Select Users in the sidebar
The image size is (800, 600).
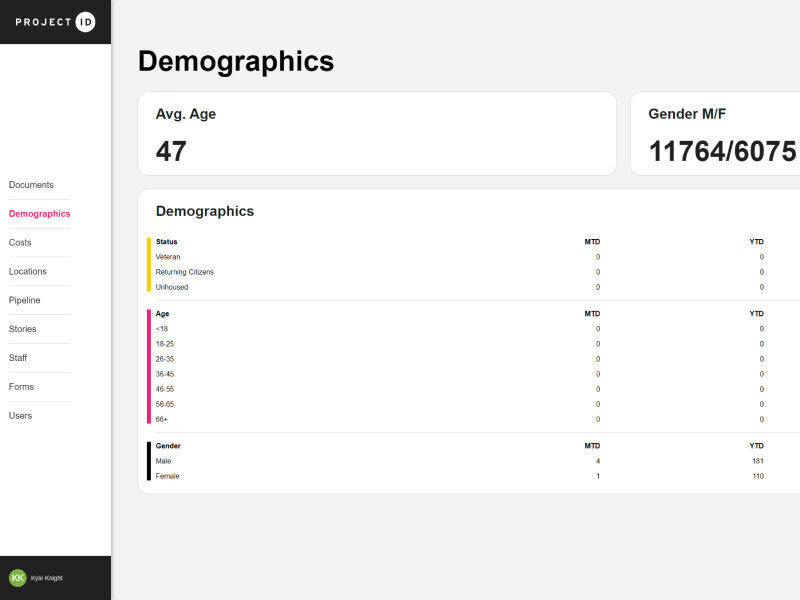20,416
